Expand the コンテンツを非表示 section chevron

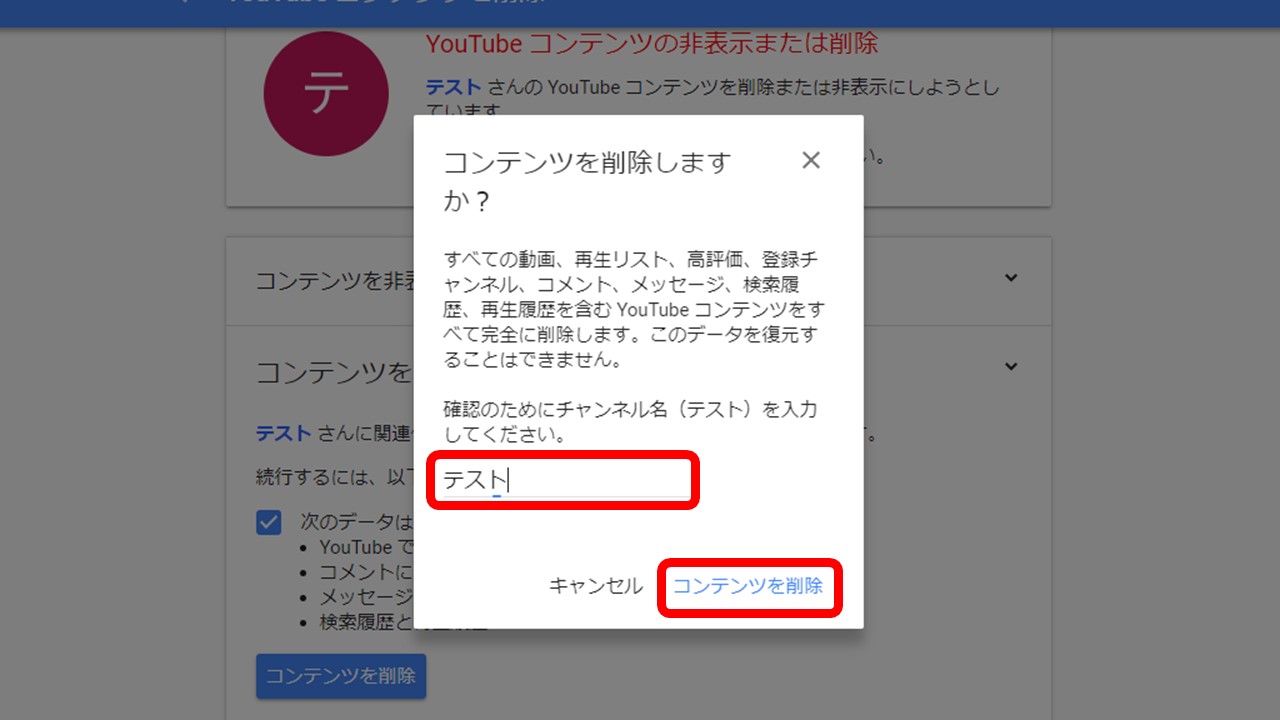point(1011,278)
